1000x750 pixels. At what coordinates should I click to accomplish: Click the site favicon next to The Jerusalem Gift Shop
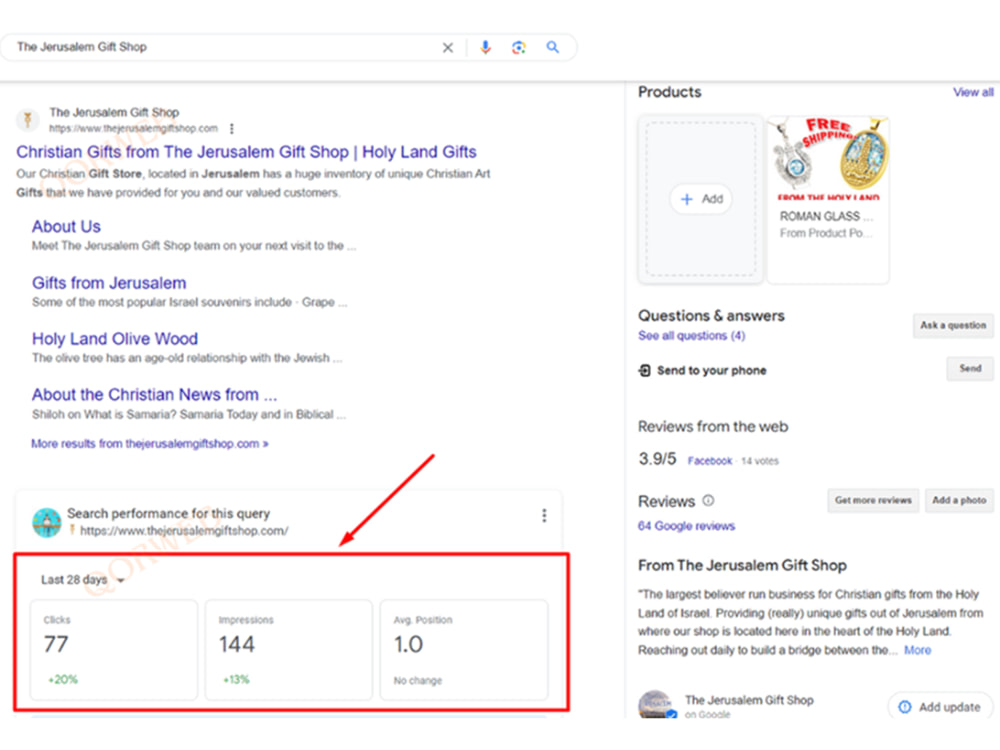27,120
